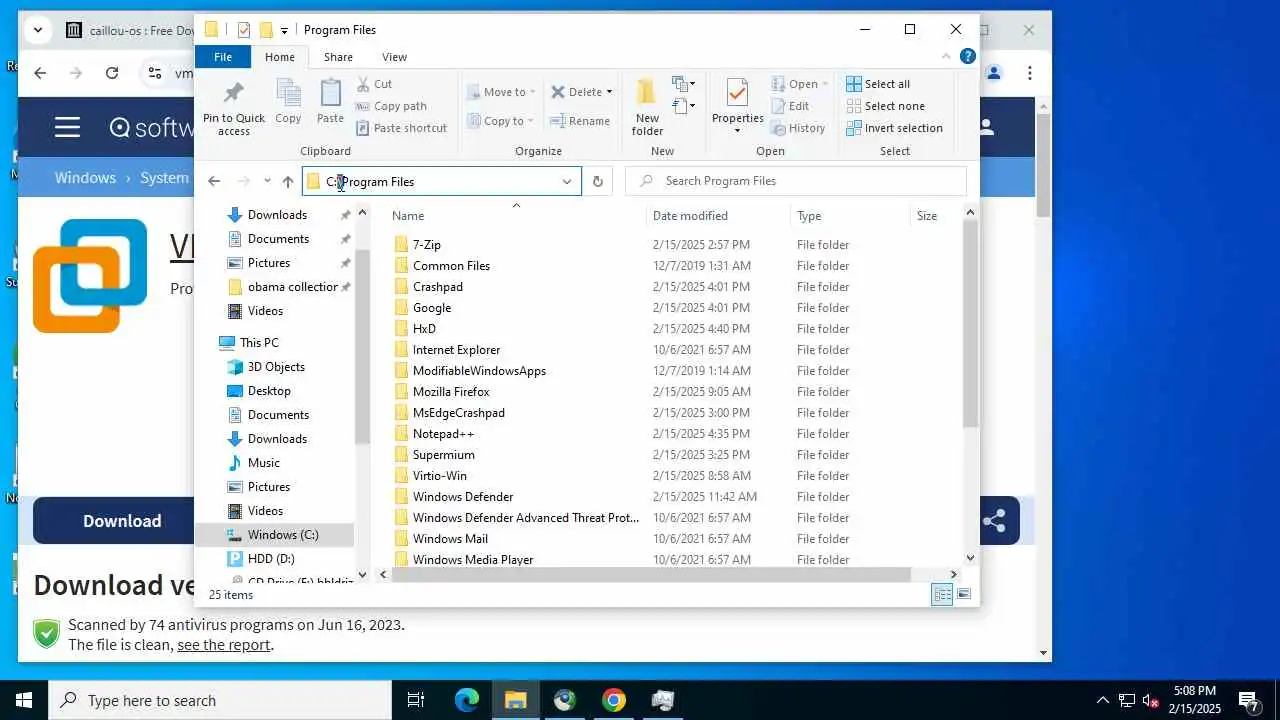1280x720 pixels.
Task: Open the see the report link
Action: 224,645
